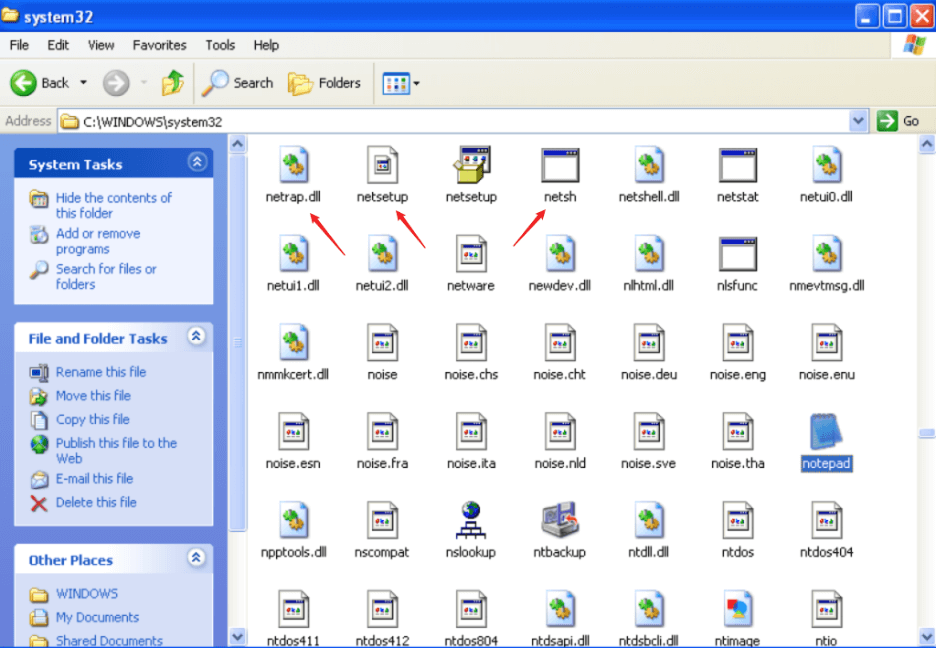Image resolution: width=936 pixels, height=648 pixels.
Task: Open My Documents in Other Places
Action: (x=97, y=618)
